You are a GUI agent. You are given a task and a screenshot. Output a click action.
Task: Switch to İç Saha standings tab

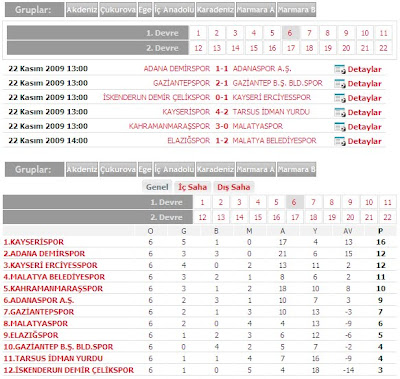click(193, 187)
